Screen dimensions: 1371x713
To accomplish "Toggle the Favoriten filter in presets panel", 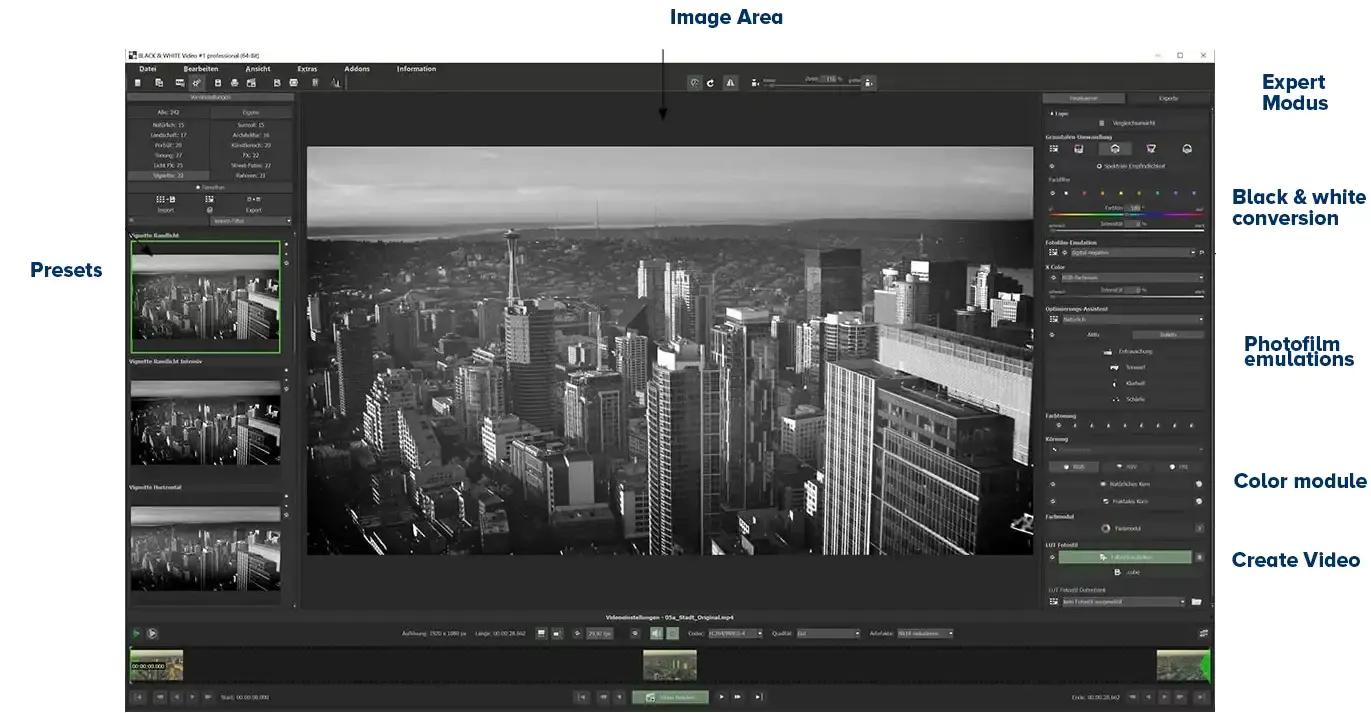I will tap(211, 187).
